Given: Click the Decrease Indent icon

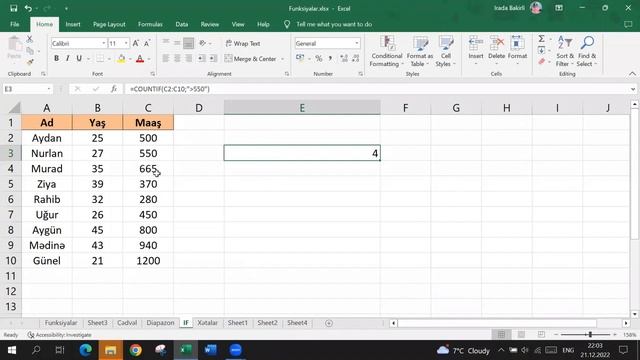Looking at the screenshot, I should click(201, 59).
